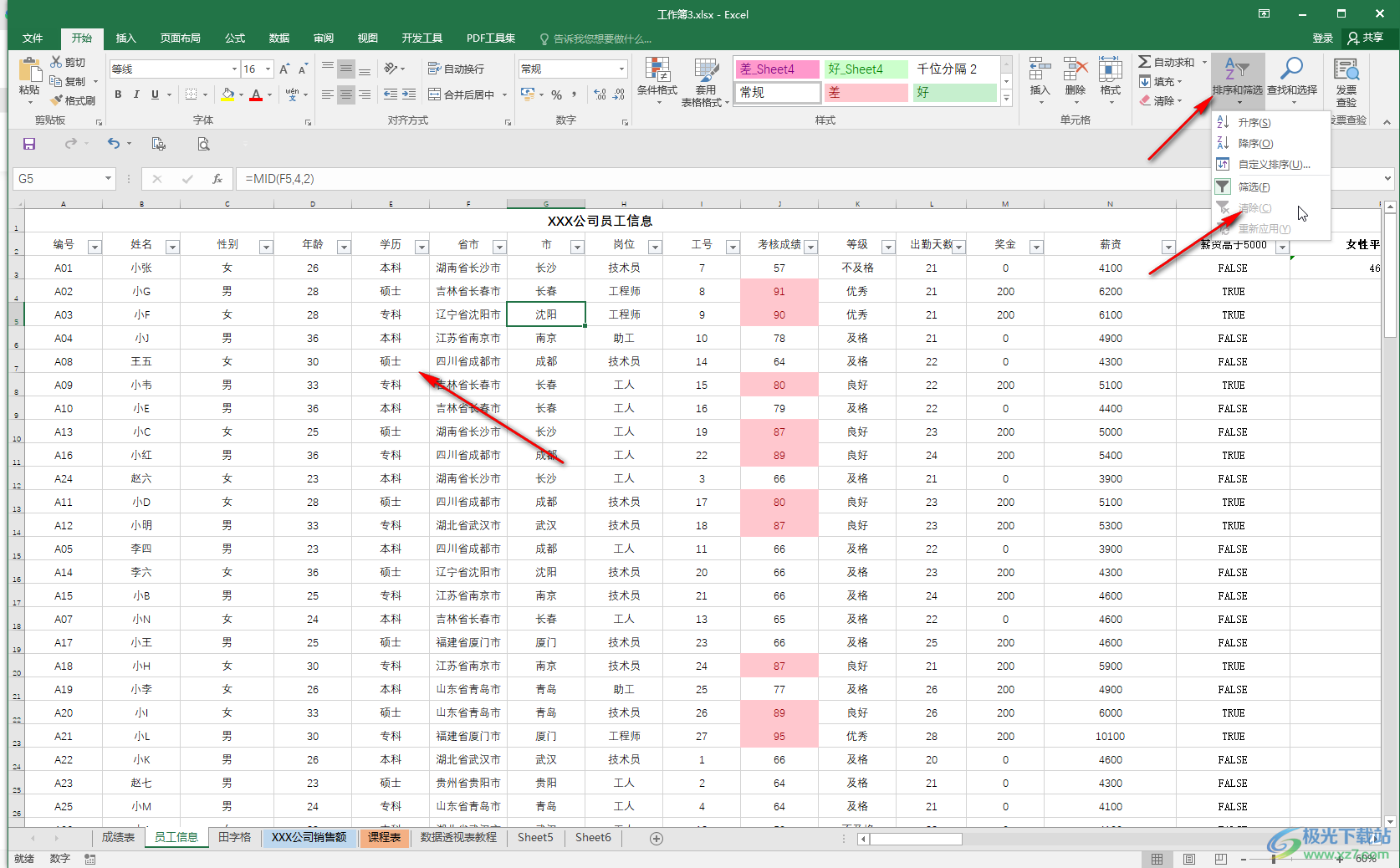Click the borders icon in font group
The image size is (1400, 868).
pos(192,94)
